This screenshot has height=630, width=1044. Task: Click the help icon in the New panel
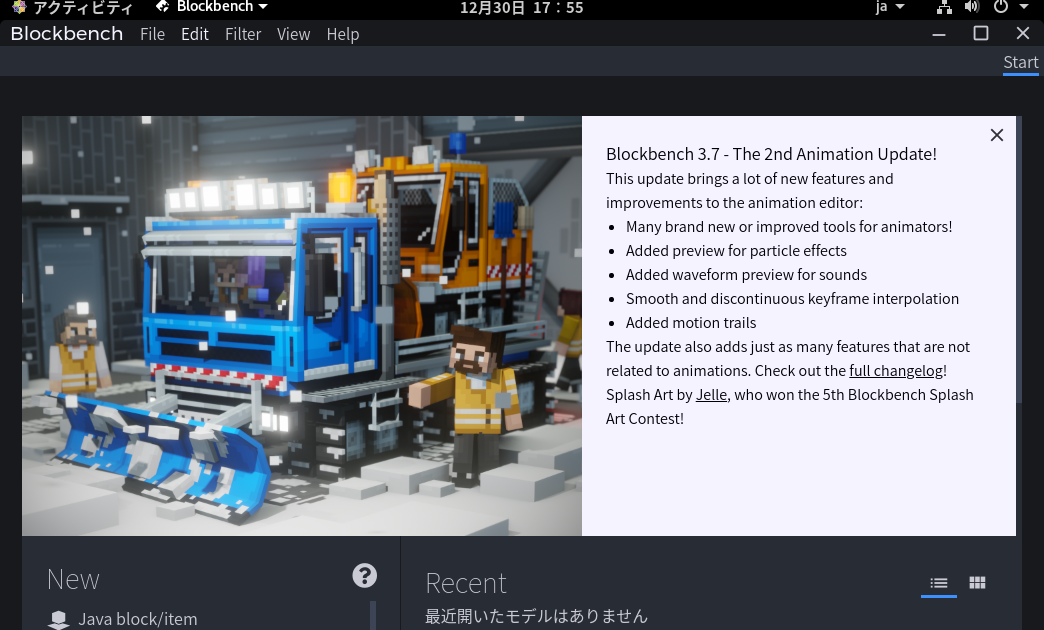click(x=364, y=576)
